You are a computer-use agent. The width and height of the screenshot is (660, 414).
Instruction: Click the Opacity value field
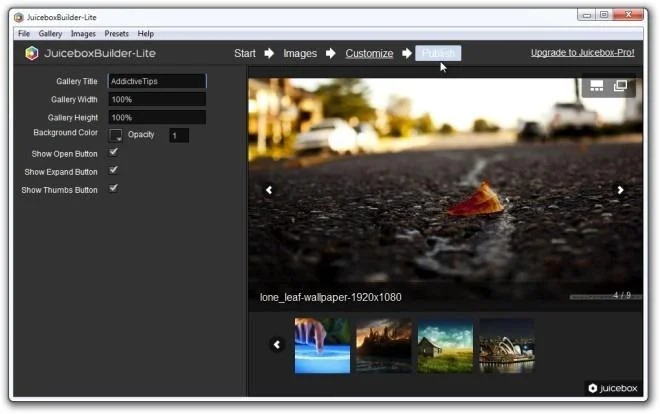179,135
